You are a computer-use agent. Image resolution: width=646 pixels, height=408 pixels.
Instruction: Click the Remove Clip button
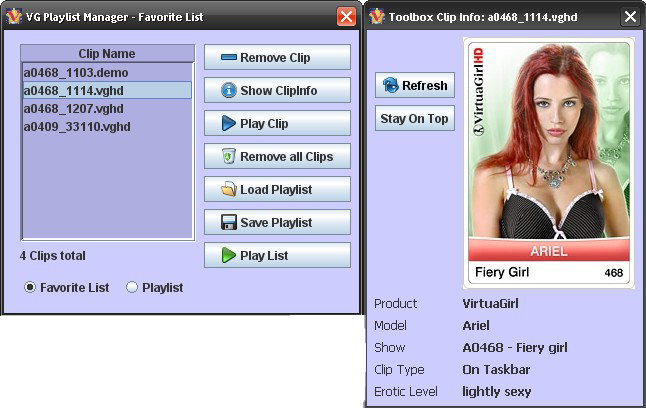tap(277, 58)
